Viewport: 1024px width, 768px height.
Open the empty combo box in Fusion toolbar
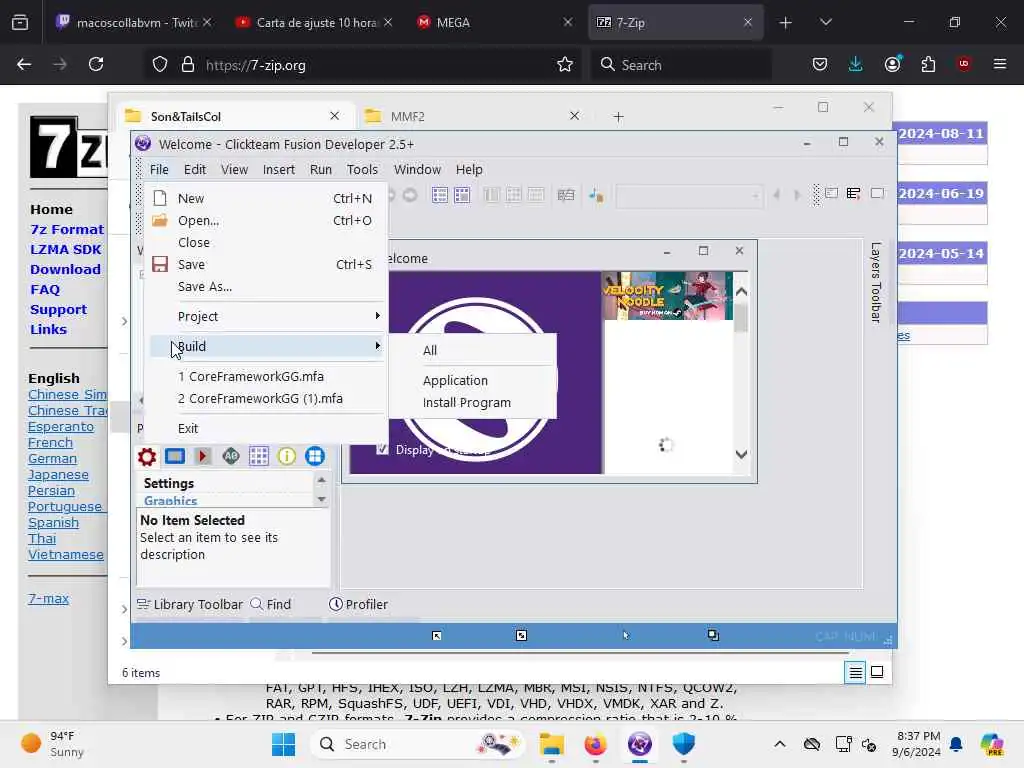pos(690,195)
